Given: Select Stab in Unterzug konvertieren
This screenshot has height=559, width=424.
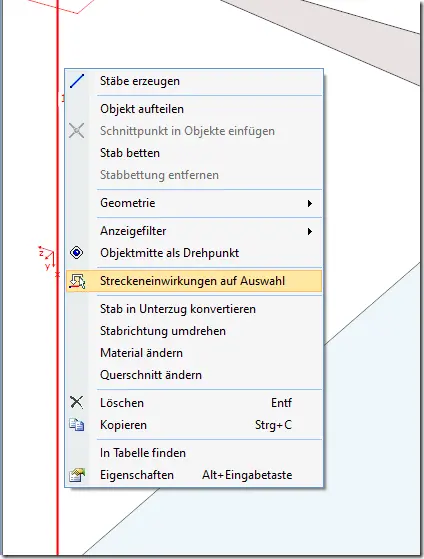Looking at the screenshot, I should (x=178, y=309).
